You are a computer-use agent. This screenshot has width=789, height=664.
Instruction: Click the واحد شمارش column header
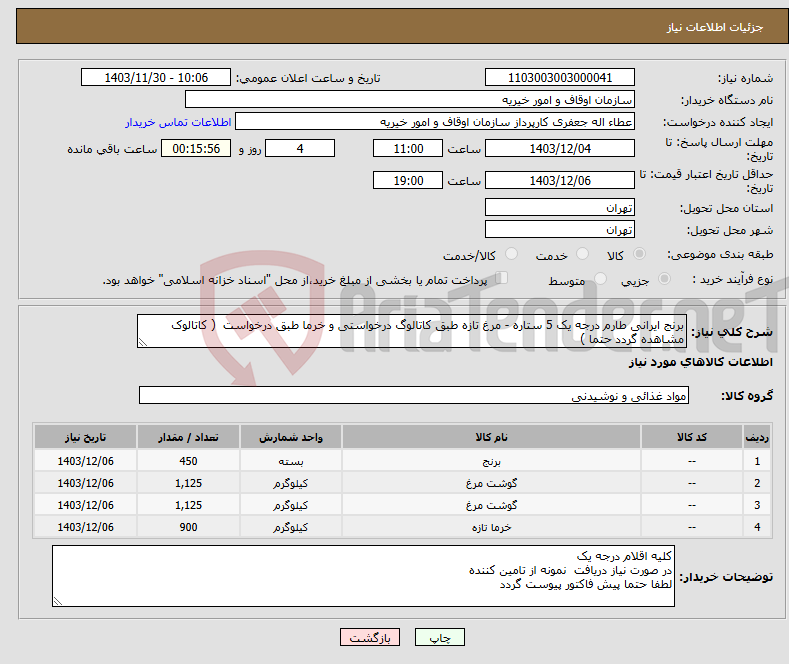tap(291, 437)
